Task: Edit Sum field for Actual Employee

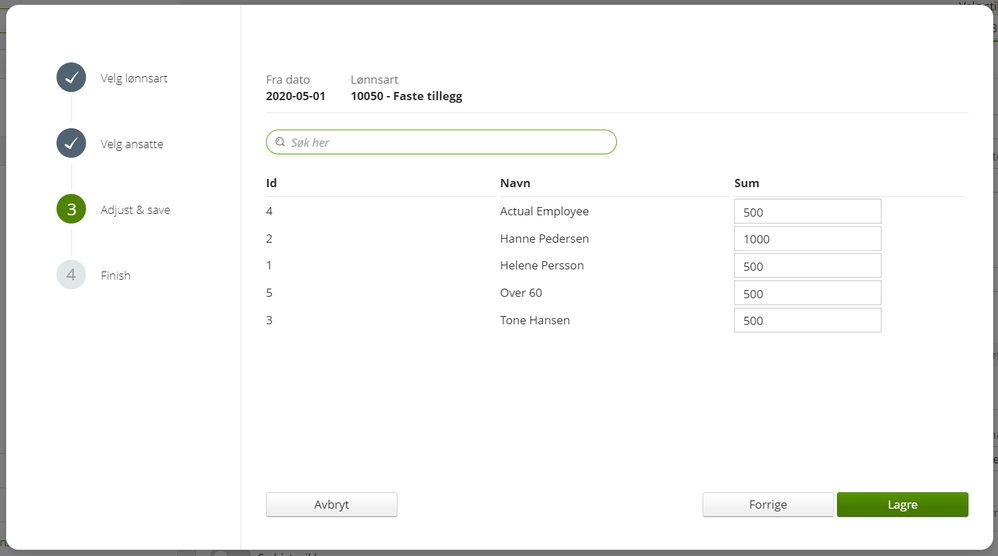Action: pos(807,212)
